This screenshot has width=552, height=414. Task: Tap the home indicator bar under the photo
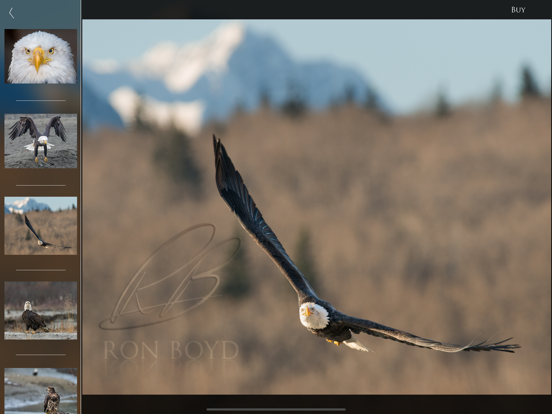point(276,409)
